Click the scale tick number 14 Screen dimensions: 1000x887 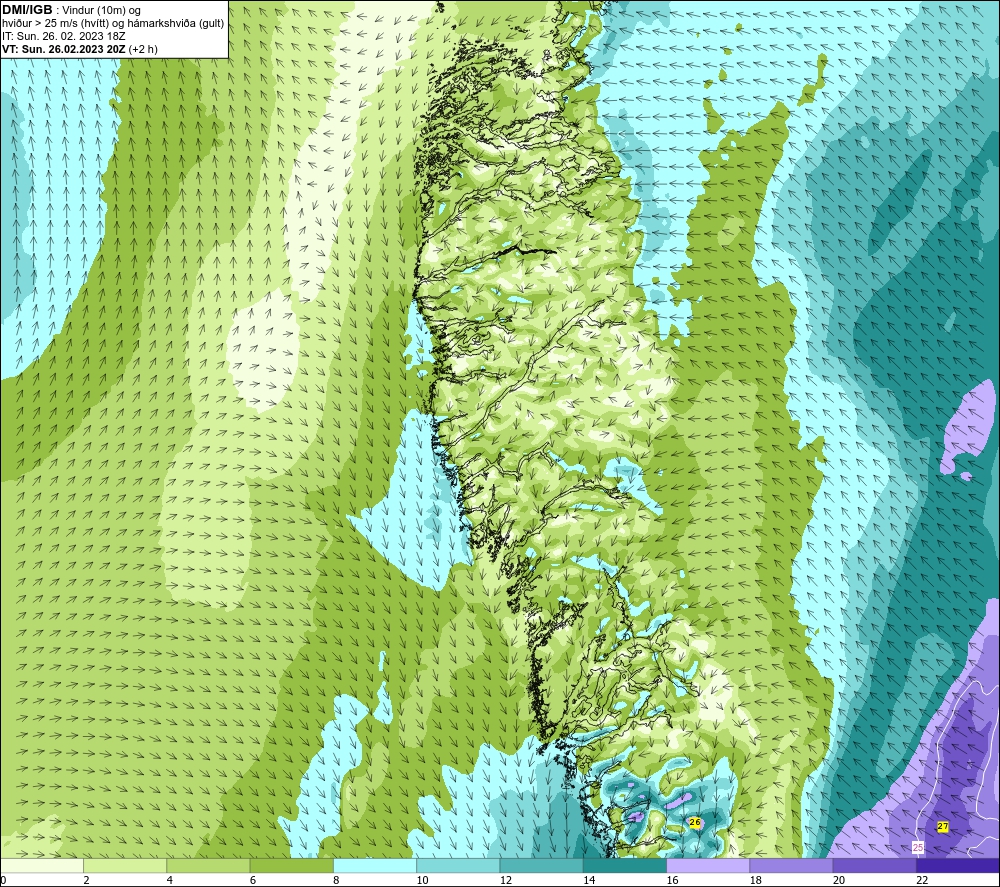pyautogui.click(x=589, y=880)
